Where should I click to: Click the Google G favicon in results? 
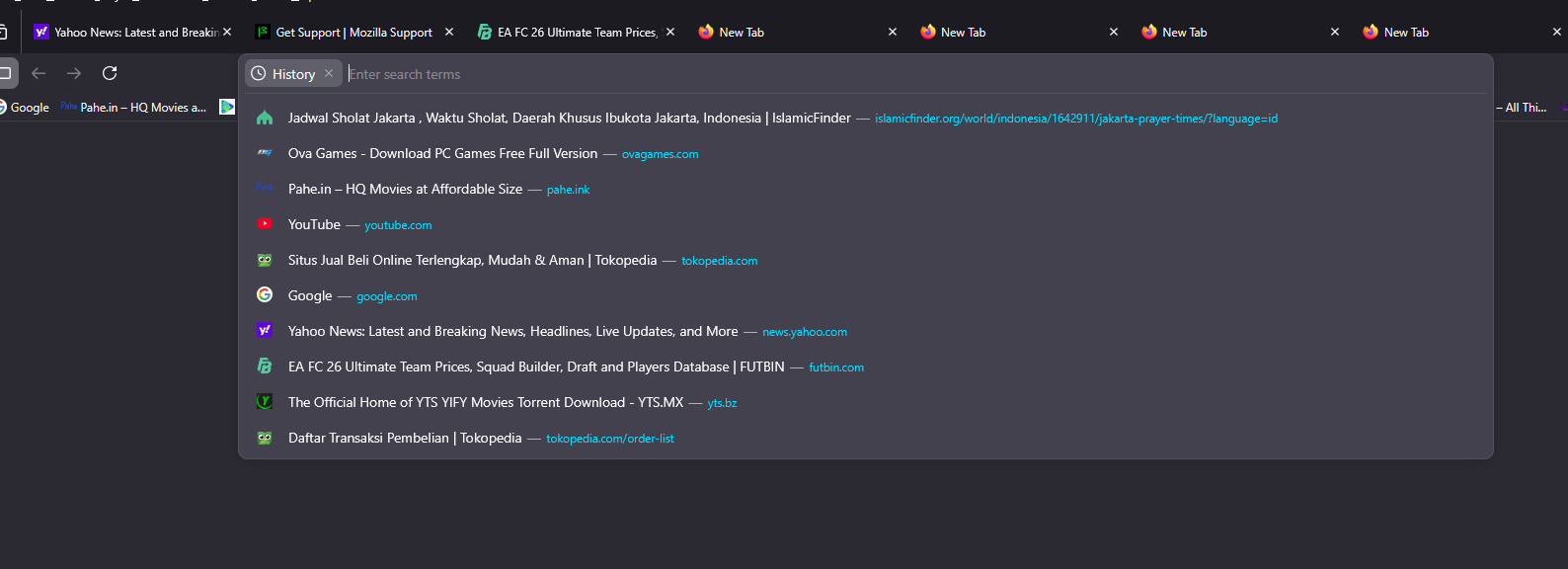coord(265,294)
